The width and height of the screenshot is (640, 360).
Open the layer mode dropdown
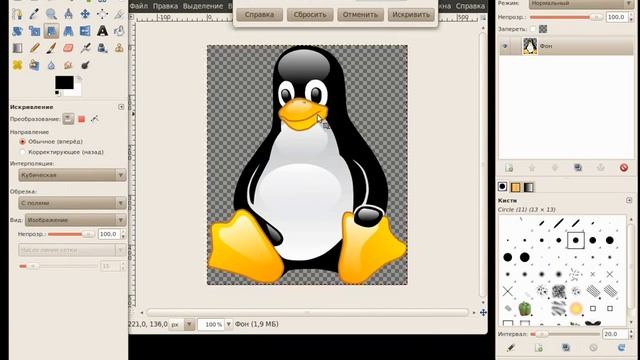[x=581, y=4]
